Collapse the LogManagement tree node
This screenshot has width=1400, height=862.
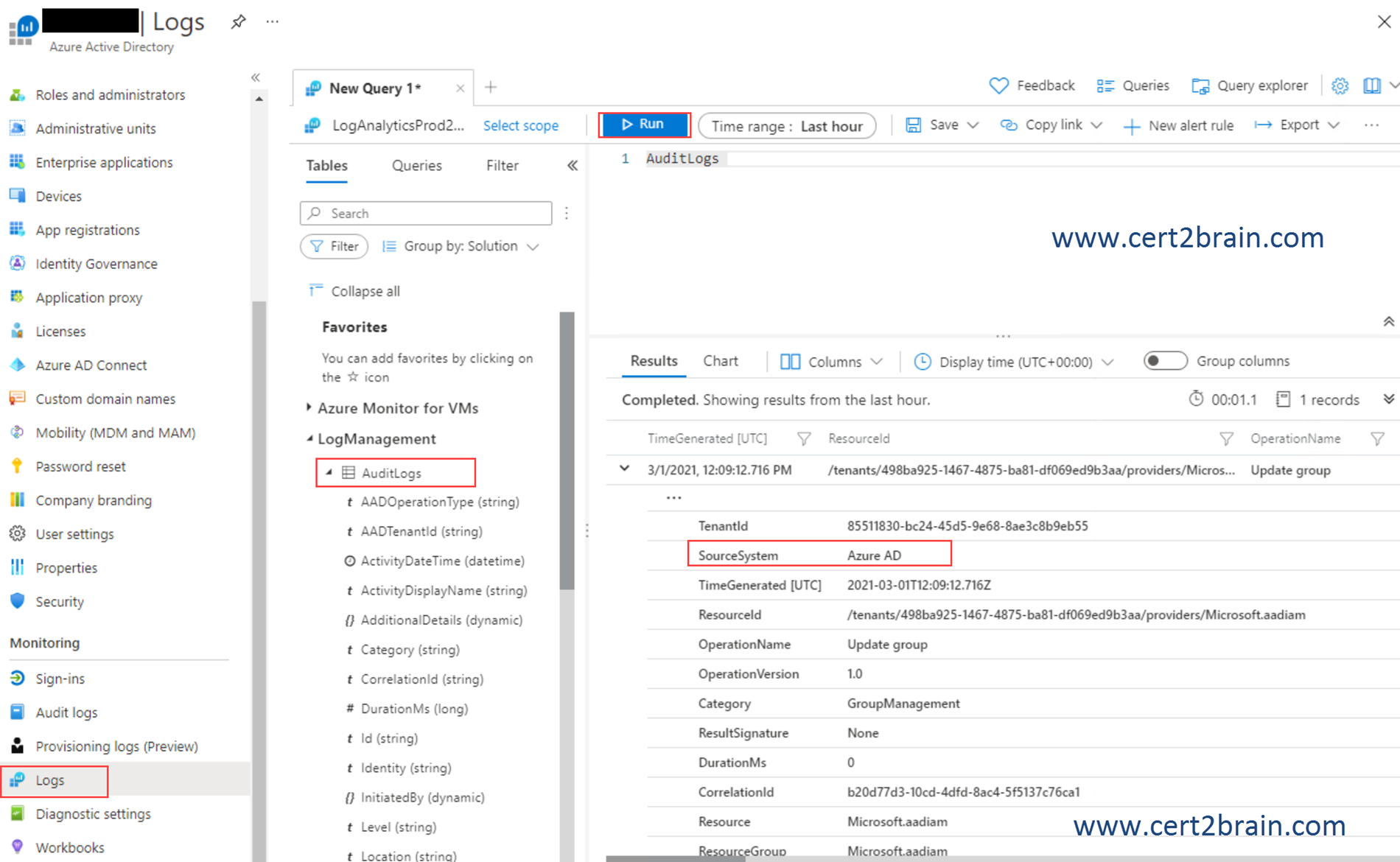click(309, 438)
